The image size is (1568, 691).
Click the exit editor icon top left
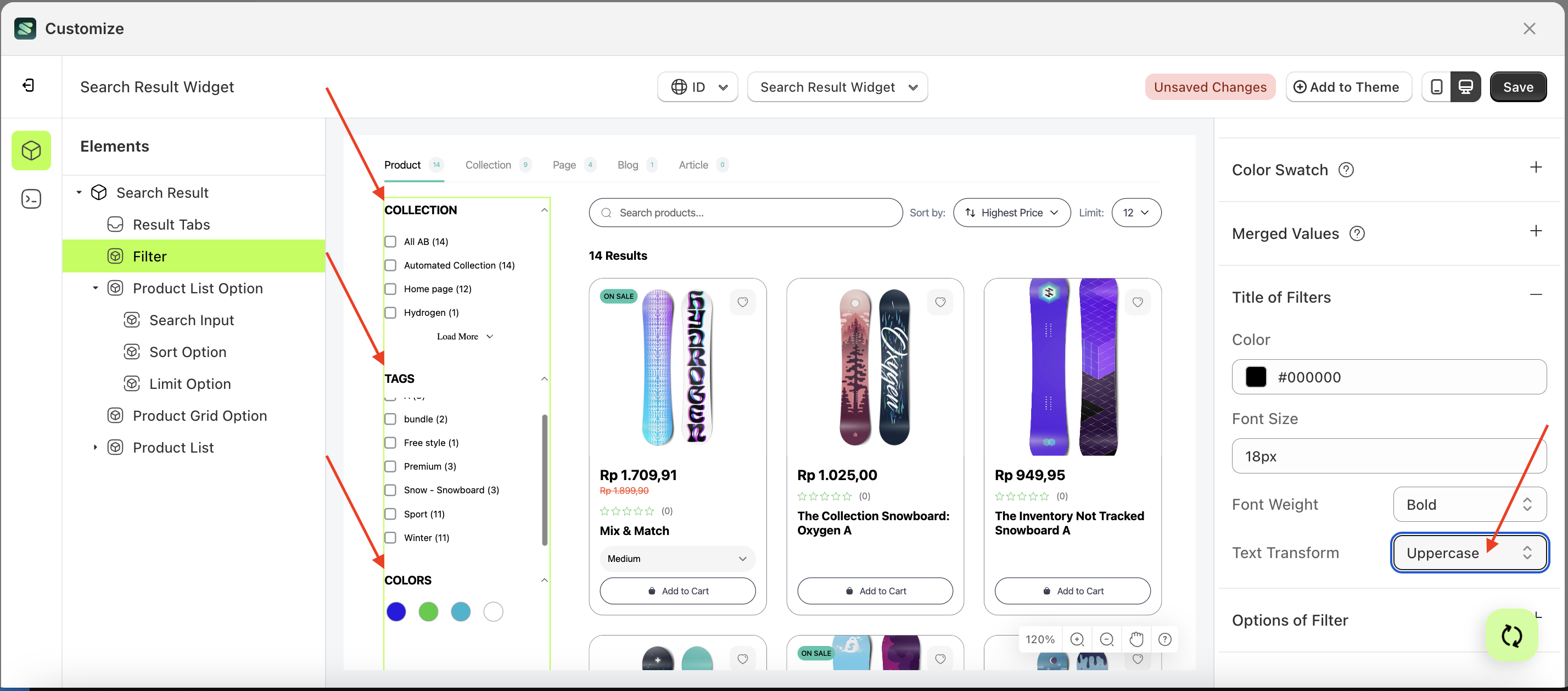click(x=28, y=85)
